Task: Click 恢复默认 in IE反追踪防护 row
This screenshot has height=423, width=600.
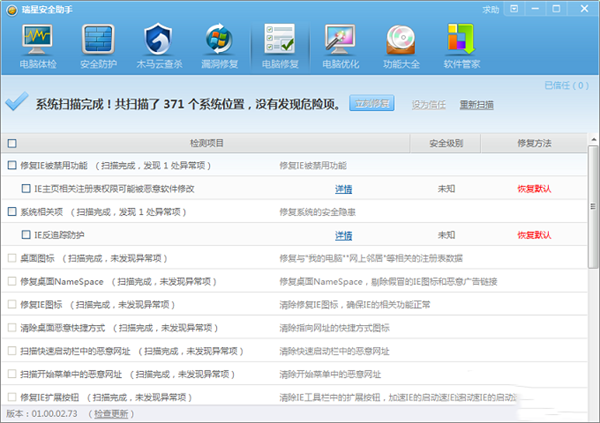Action: tap(534, 235)
